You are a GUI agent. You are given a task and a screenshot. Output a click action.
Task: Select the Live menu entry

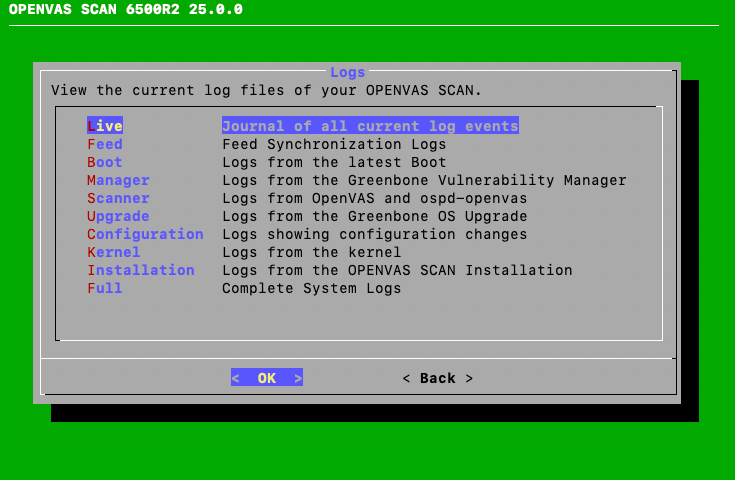(x=105, y=126)
